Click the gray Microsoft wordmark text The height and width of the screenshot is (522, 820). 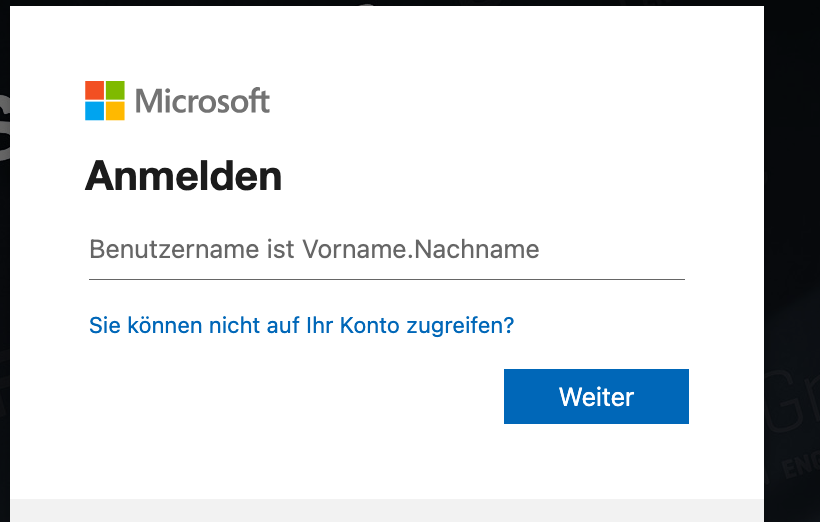point(202,101)
